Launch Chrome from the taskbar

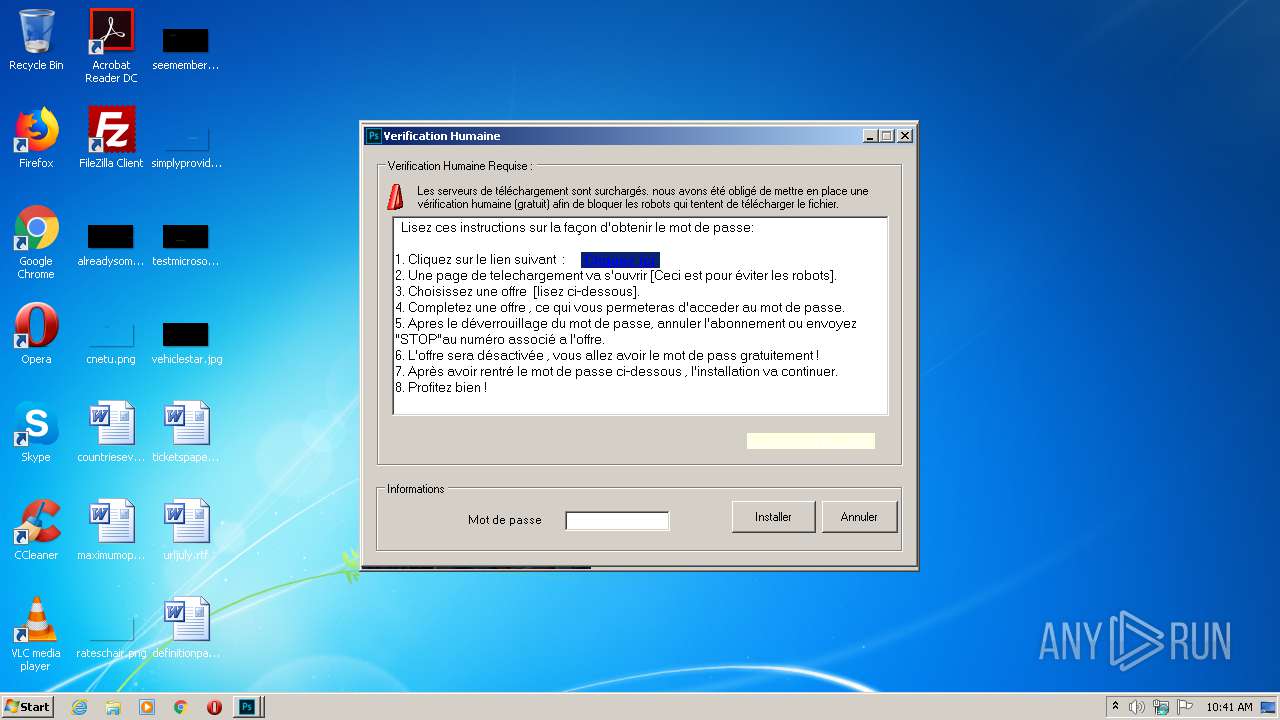181,707
